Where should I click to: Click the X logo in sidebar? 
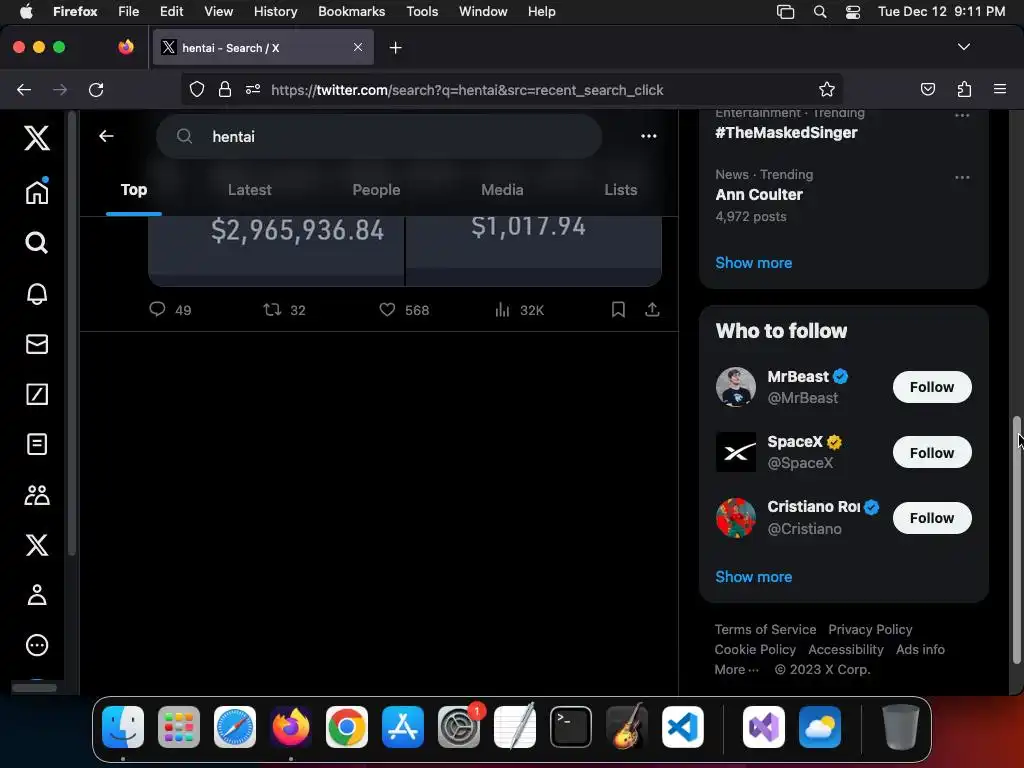37,138
